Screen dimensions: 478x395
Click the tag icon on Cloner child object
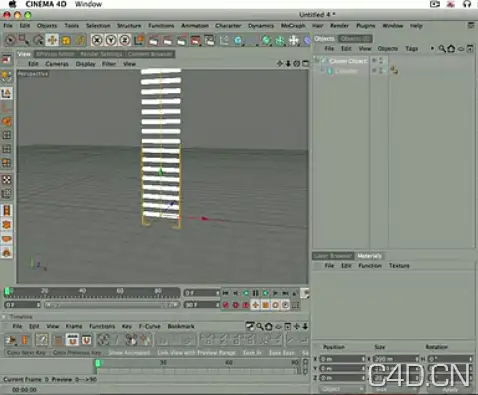394,70
